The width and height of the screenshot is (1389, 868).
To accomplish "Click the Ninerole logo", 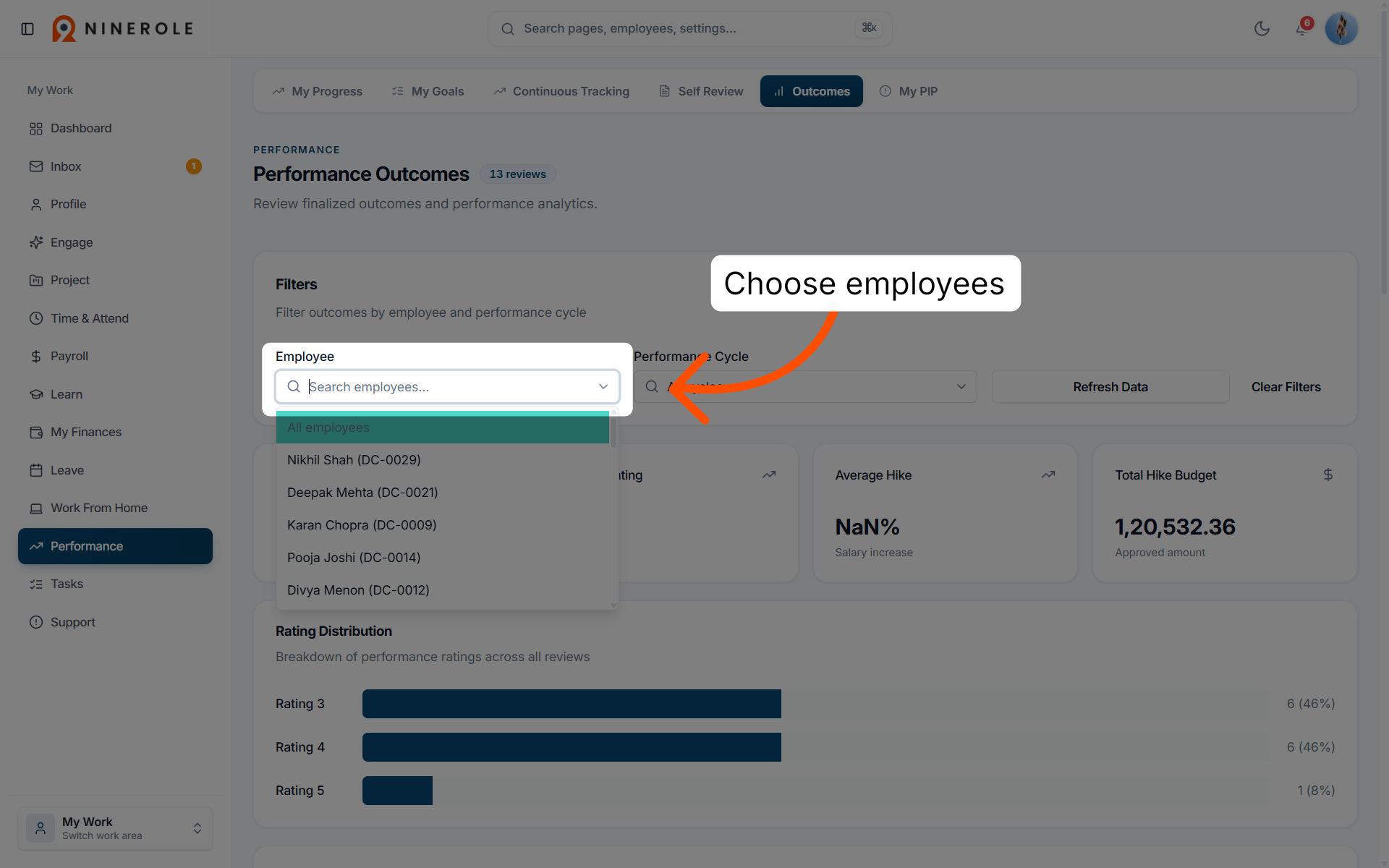I will pos(123,29).
